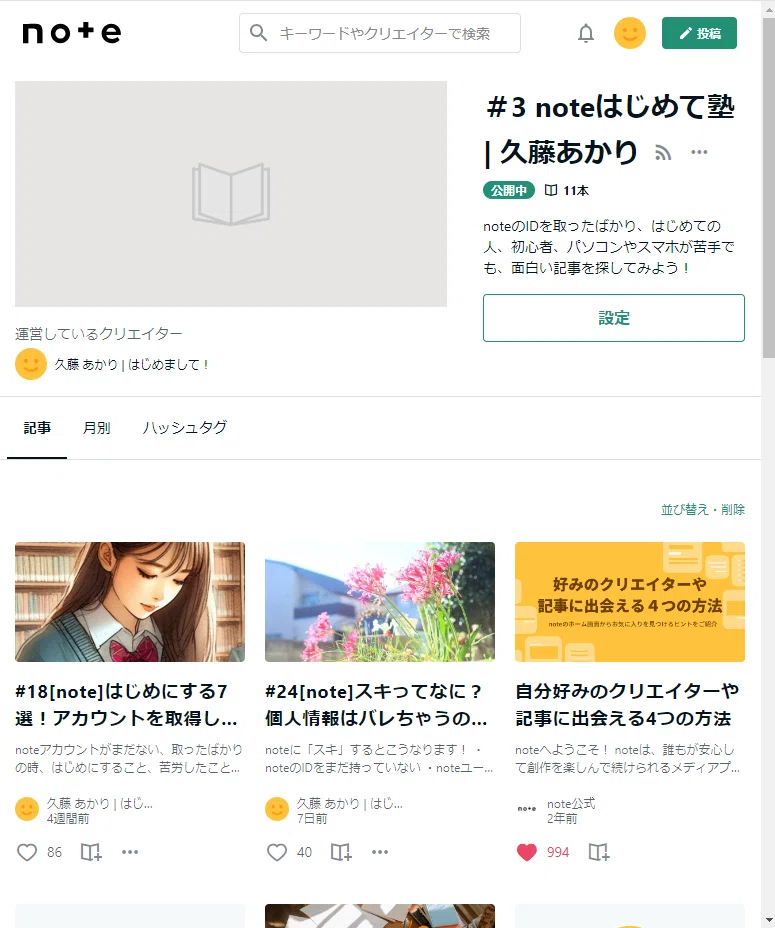775x928 pixels.
Task: Click the green 投稿 post button
Action: tap(699, 33)
